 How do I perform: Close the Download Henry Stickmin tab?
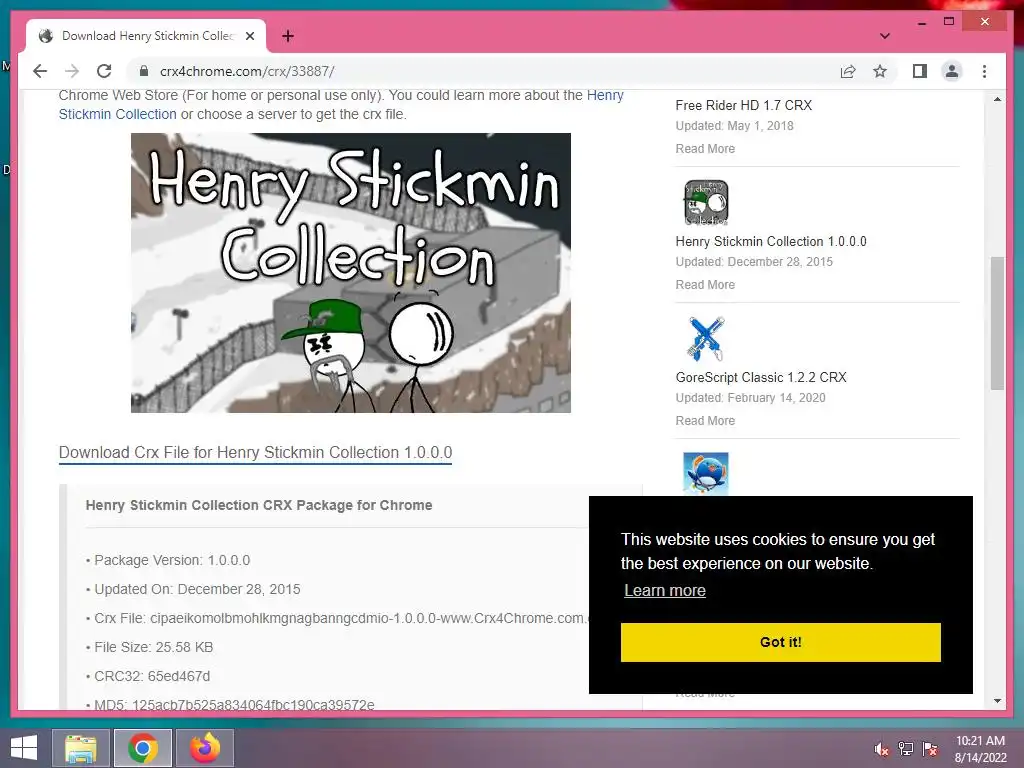(249, 36)
